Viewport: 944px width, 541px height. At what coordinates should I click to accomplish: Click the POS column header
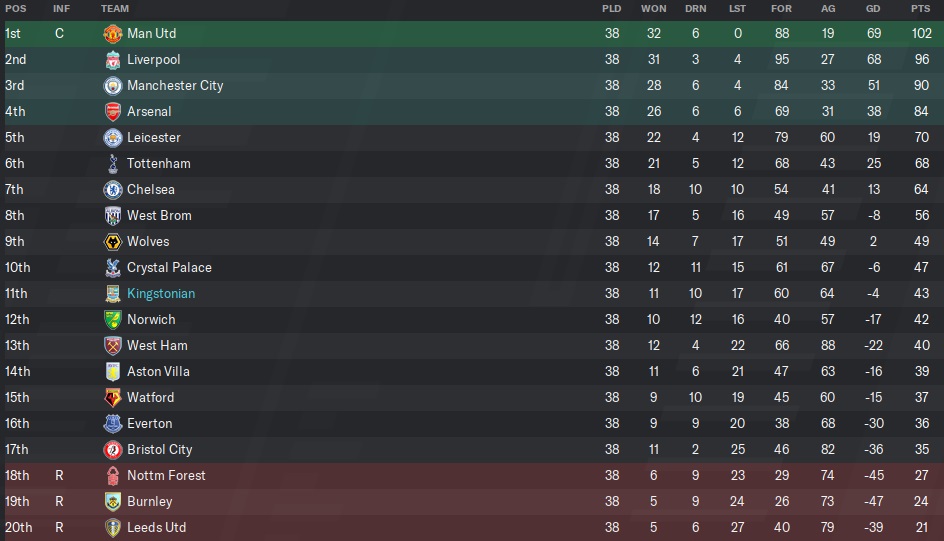point(15,9)
